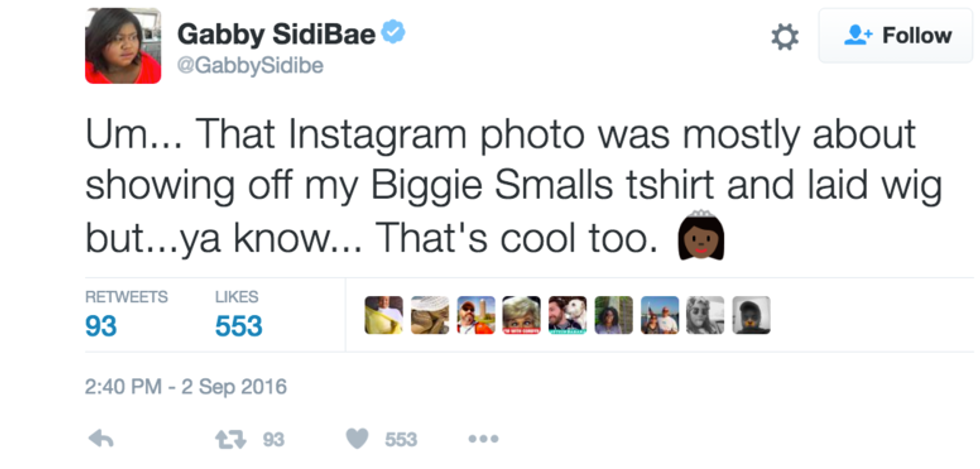Viewport: 980px width, 469px height.
Task: View the 553 likes list
Action: (x=238, y=326)
